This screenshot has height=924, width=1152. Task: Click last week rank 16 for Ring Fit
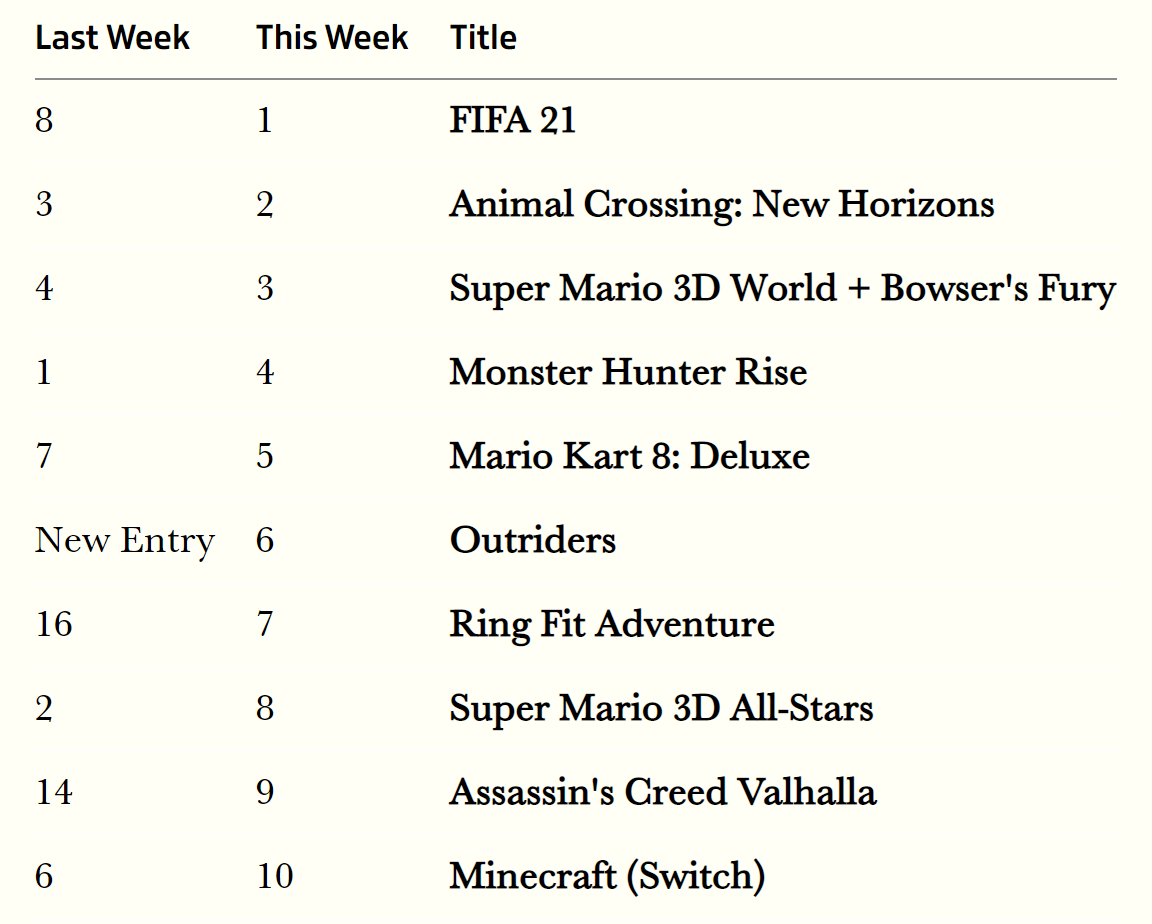click(x=54, y=624)
